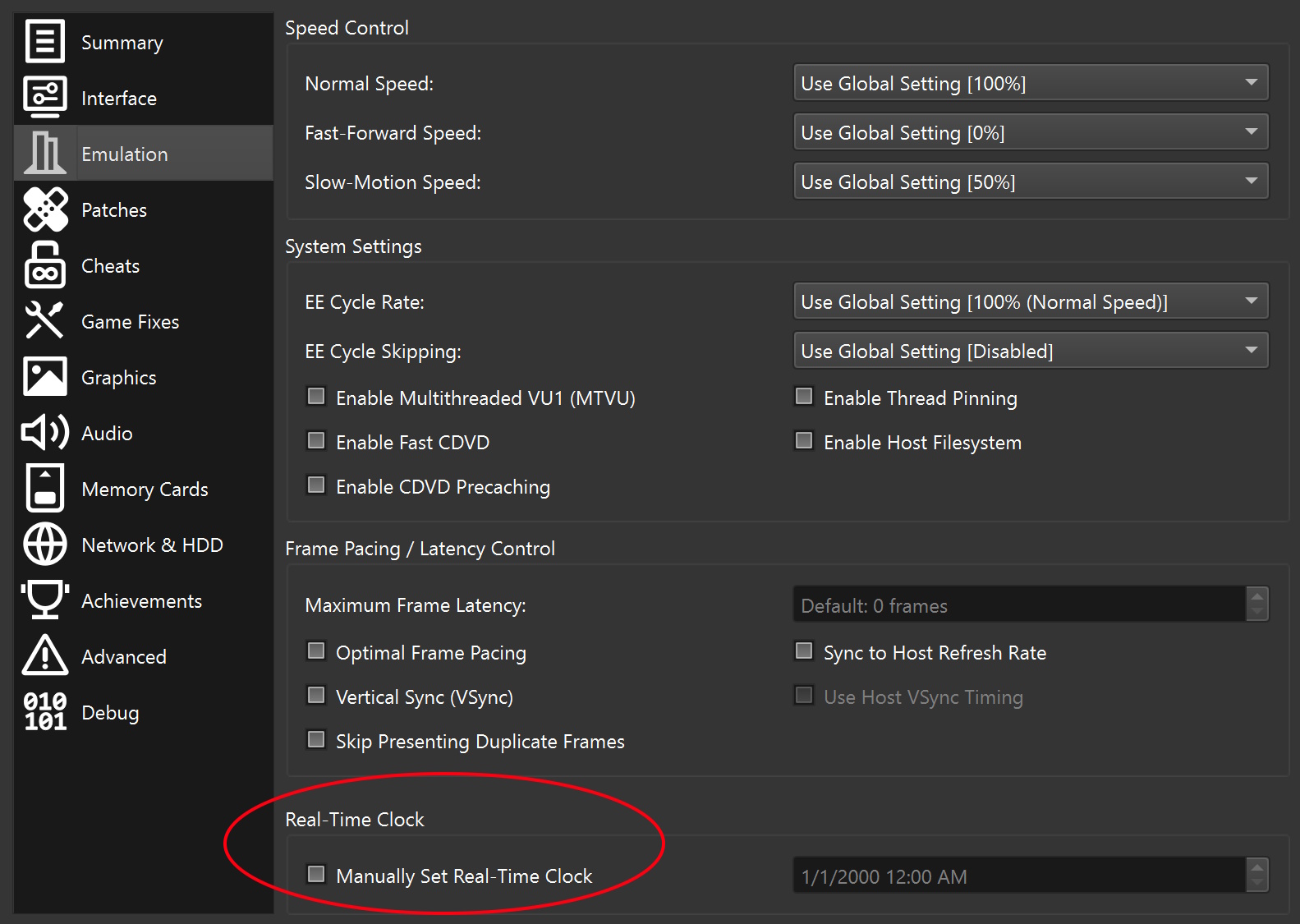1300x924 pixels.
Task: Check Optimal Frame Pacing
Action: click(x=316, y=651)
